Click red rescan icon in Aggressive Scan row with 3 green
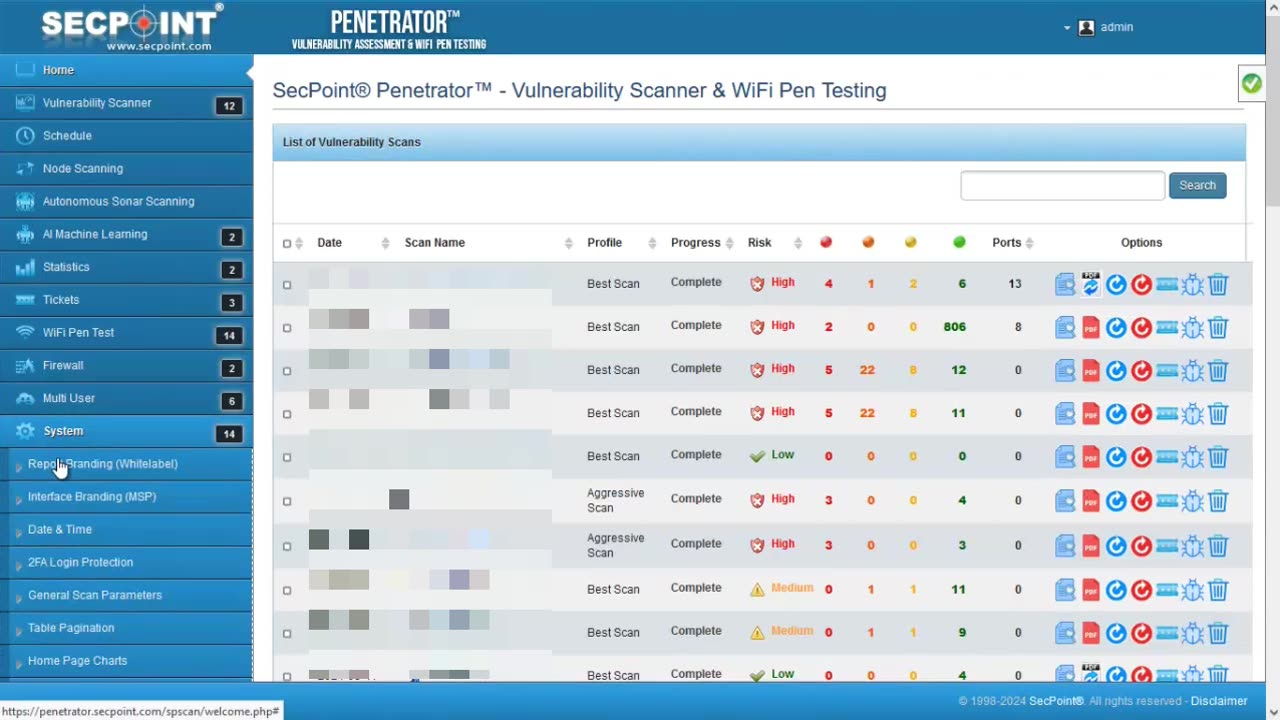 coord(1141,546)
